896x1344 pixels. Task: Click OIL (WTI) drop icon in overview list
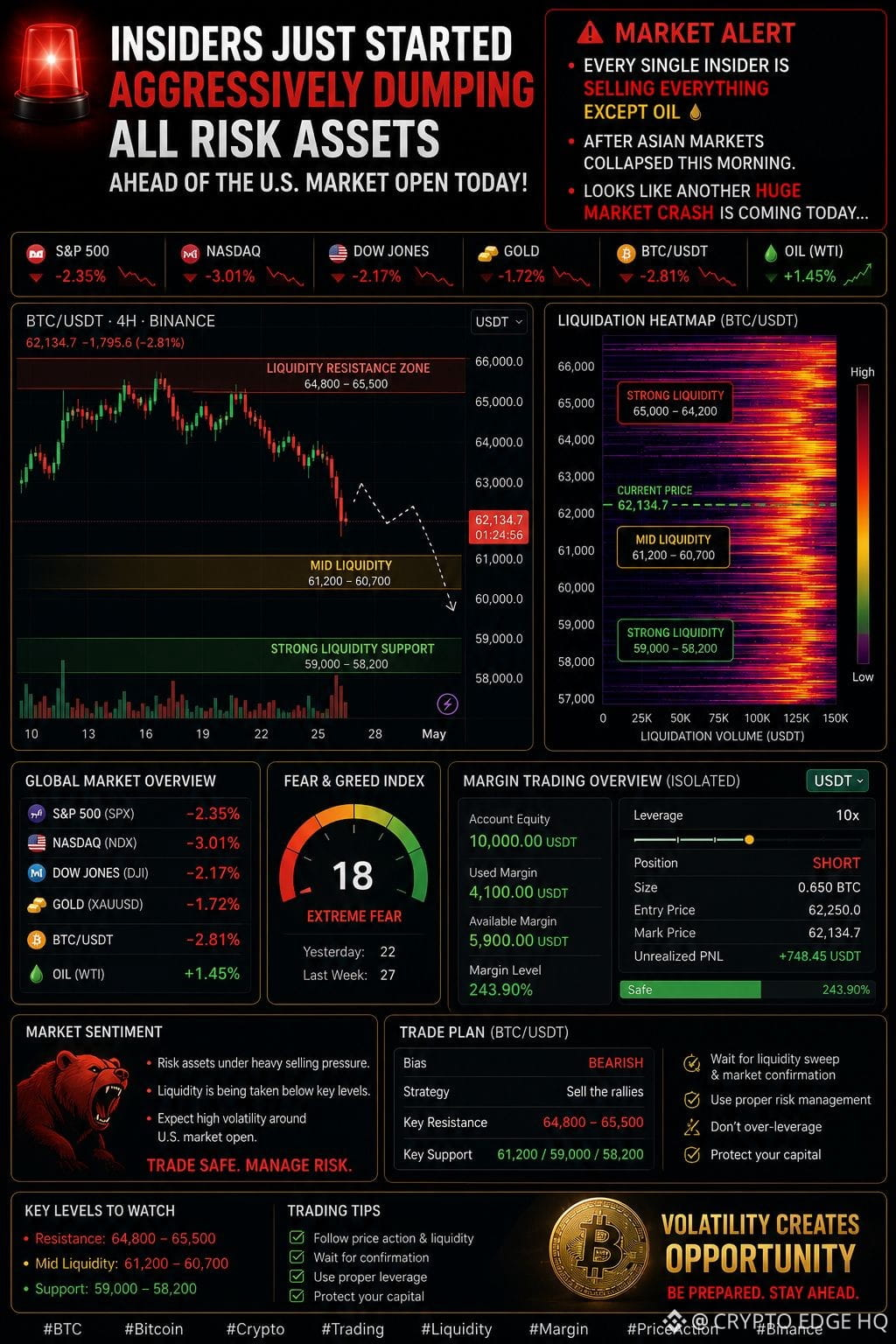37,974
